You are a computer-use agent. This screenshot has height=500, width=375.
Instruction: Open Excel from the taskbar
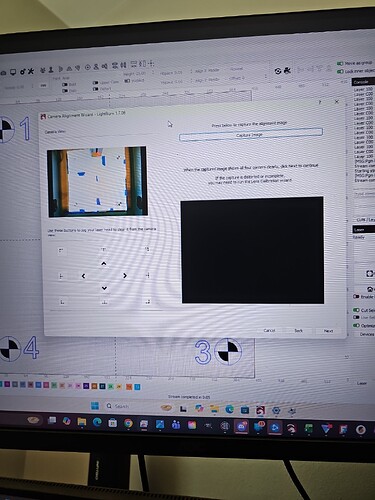pyautogui.click(x=309, y=429)
